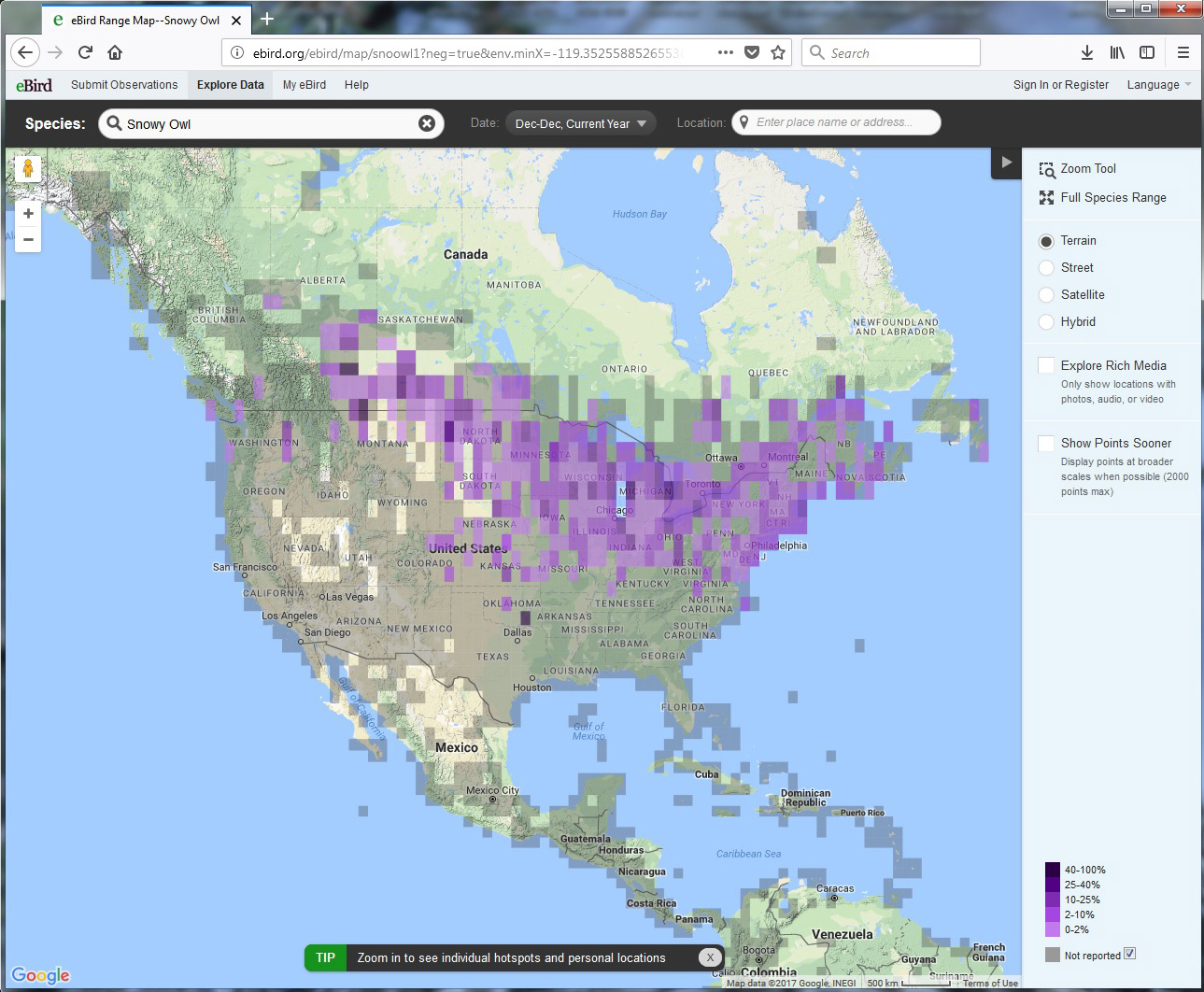This screenshot has height=992, width=1204.
Task: Zoom out on the map
Action: click(x=28, y=239)
